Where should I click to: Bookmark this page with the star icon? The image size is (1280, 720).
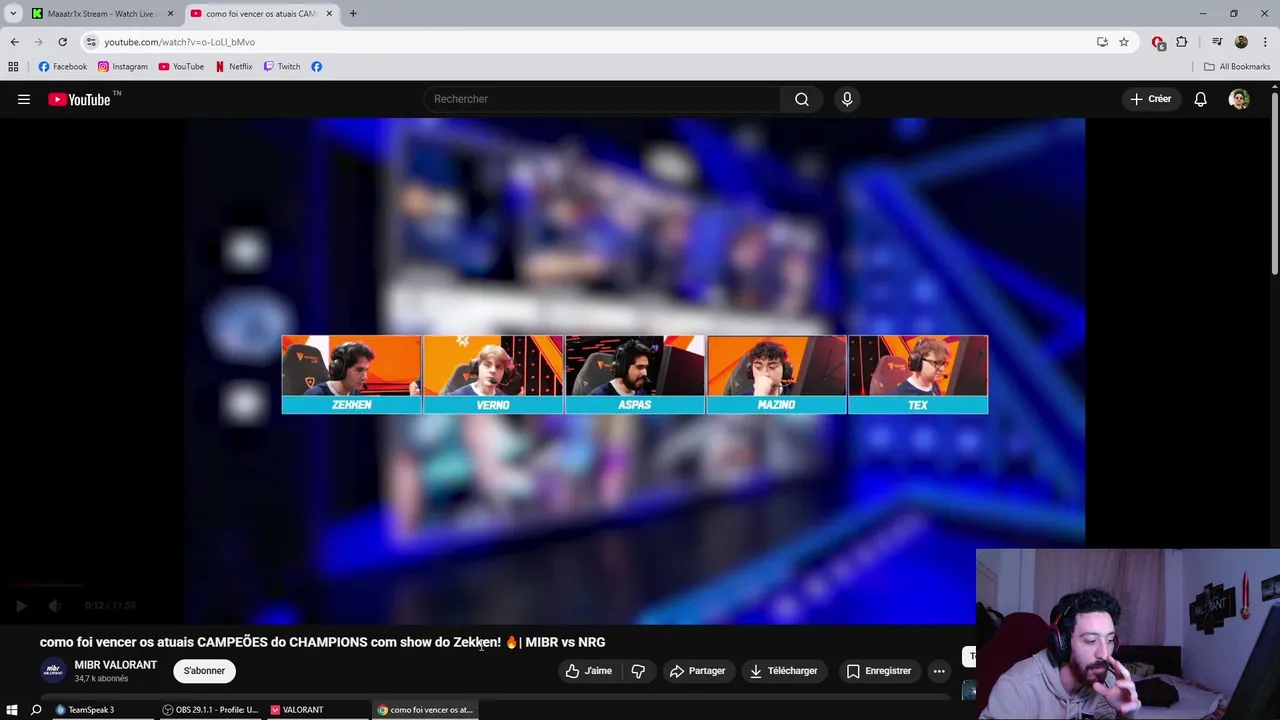[x=1124, y=42]
